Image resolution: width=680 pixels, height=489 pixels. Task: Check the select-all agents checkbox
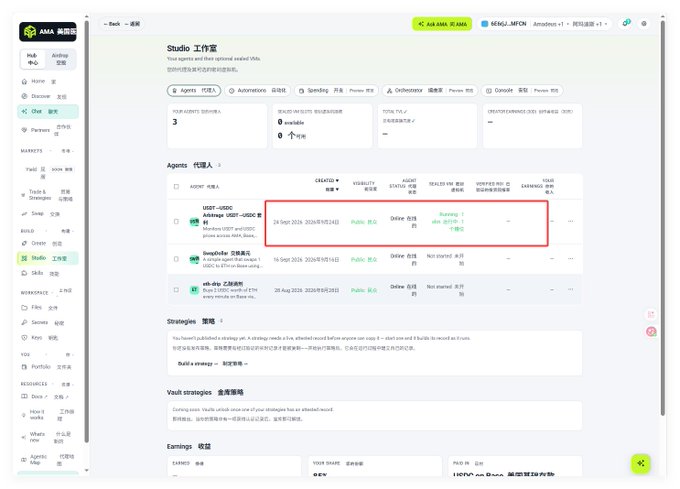pyautogui.click(x=176, y=186)
